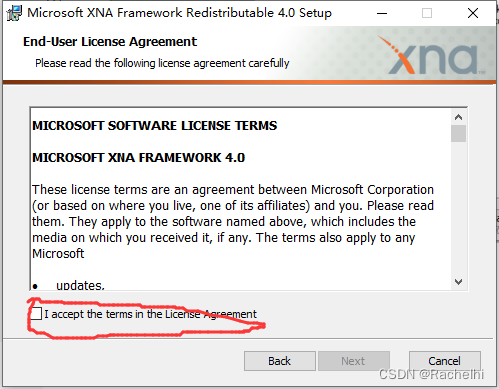Click the greyed-out Next button
The image size is (499, 389).
353,361
